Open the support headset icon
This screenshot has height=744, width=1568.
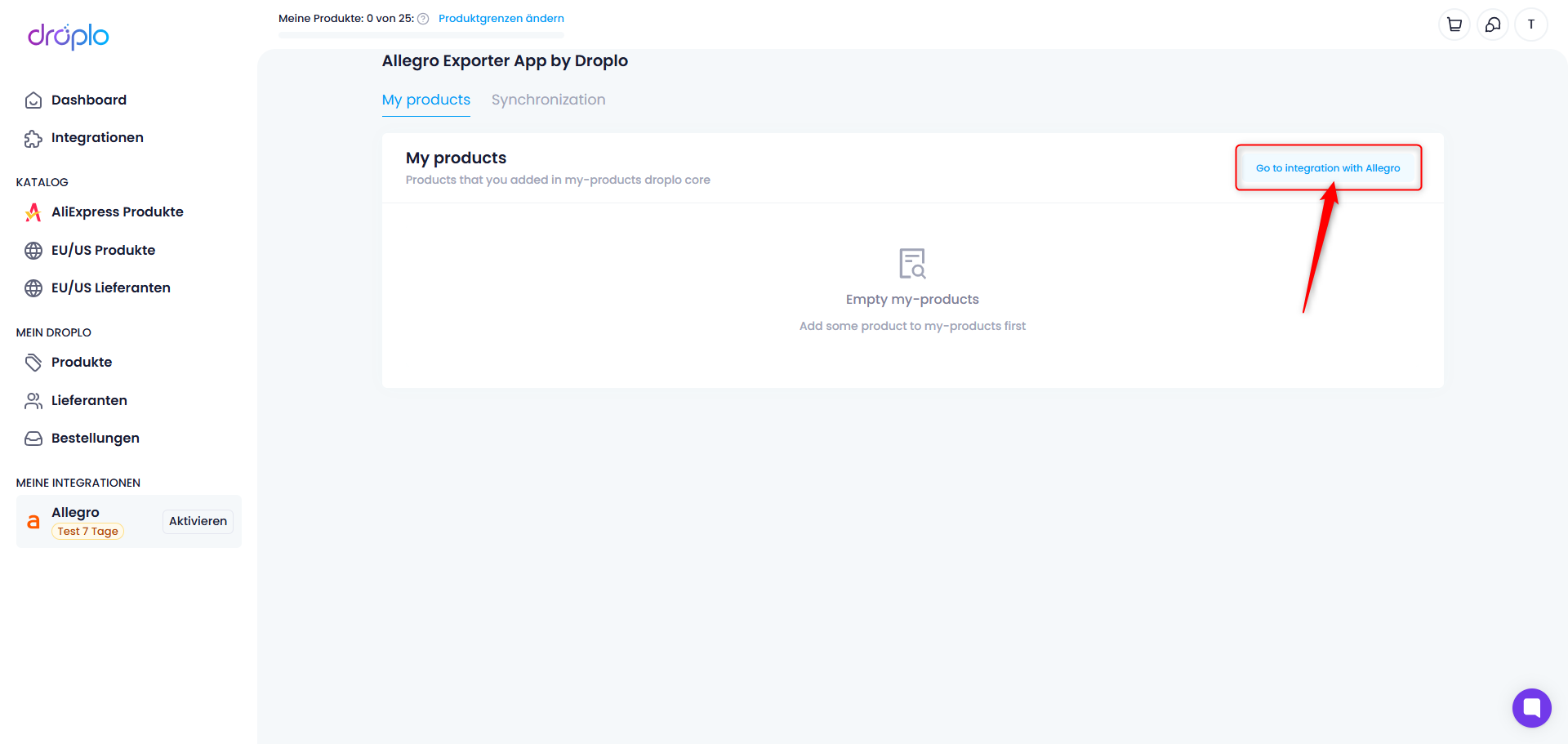point(1493,25)
